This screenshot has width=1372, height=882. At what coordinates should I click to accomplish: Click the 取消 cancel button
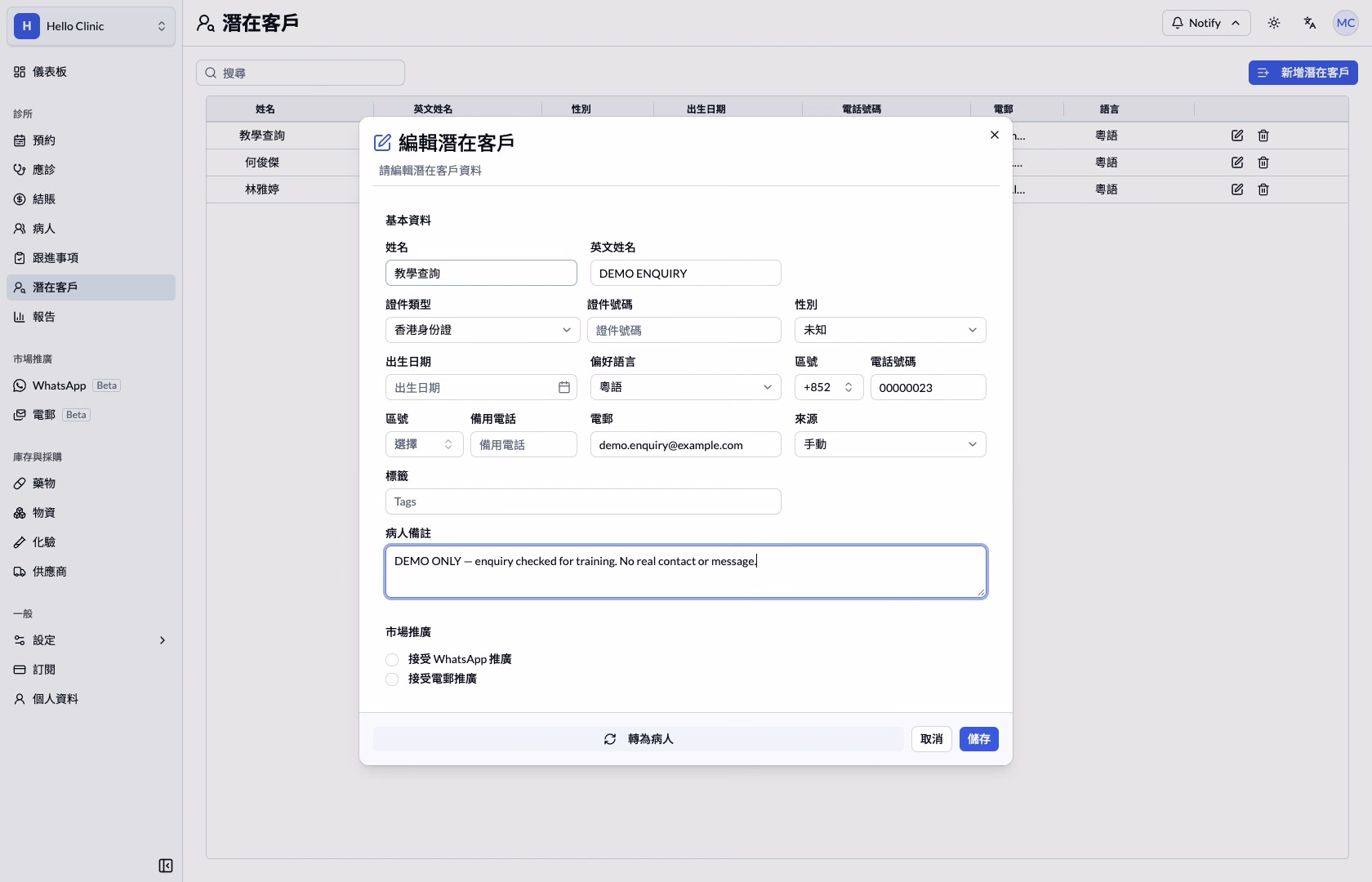coord(932,739)
